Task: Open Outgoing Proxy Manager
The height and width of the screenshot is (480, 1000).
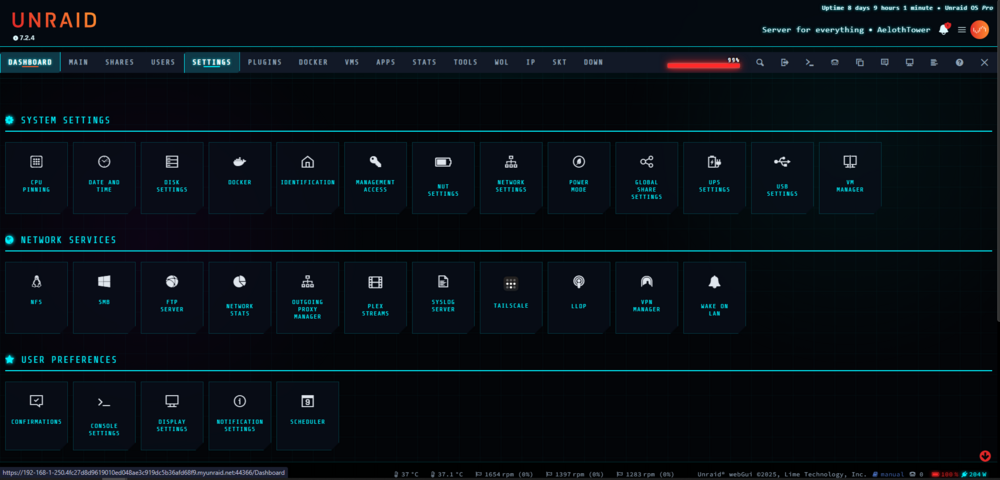Action: (x=307, y=298)
